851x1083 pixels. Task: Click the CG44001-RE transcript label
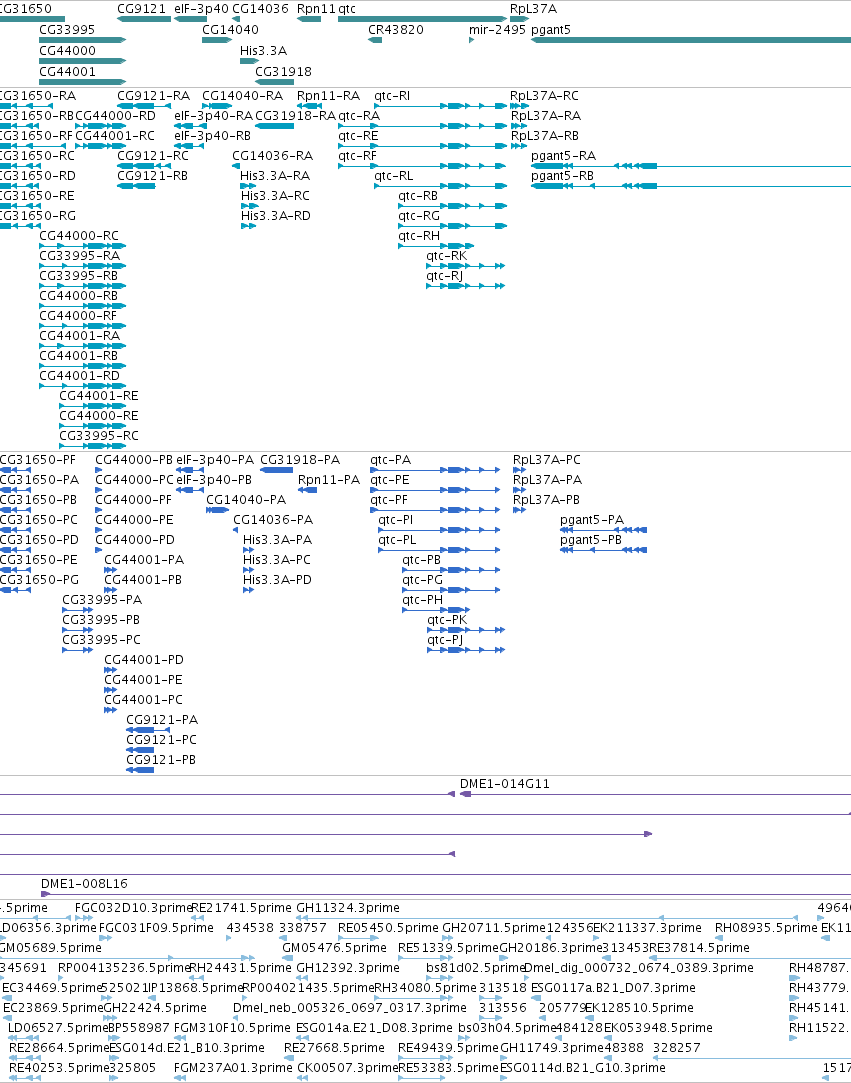tap(99, 396)
